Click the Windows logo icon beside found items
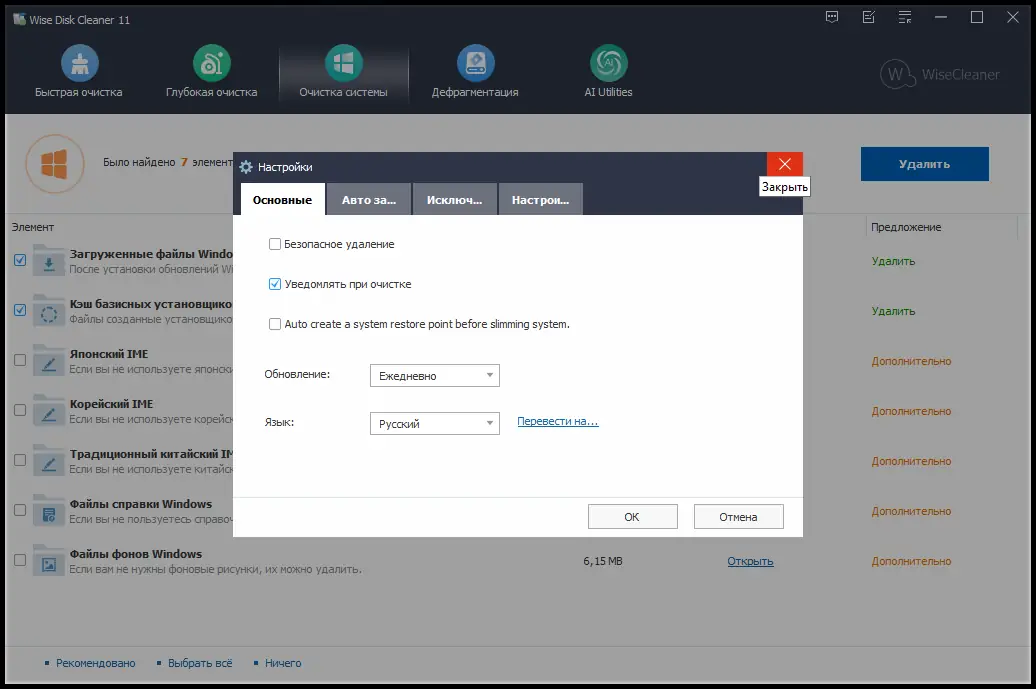 pos(55,164)
